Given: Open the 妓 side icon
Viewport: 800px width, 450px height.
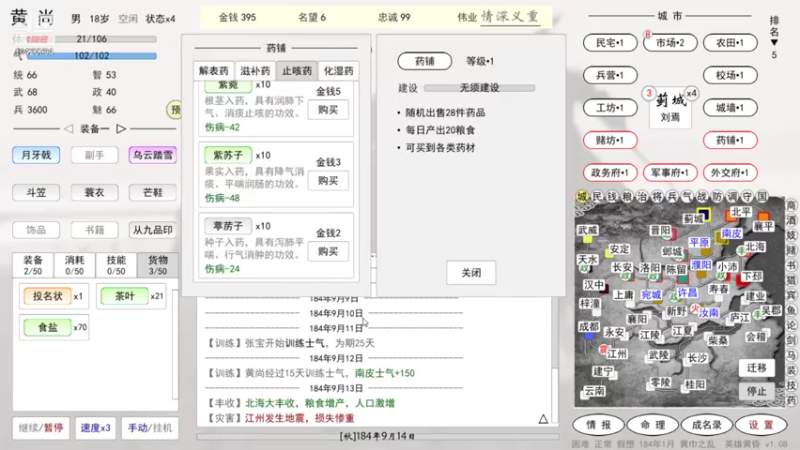Looking at the screenshot, I should 791,235.
